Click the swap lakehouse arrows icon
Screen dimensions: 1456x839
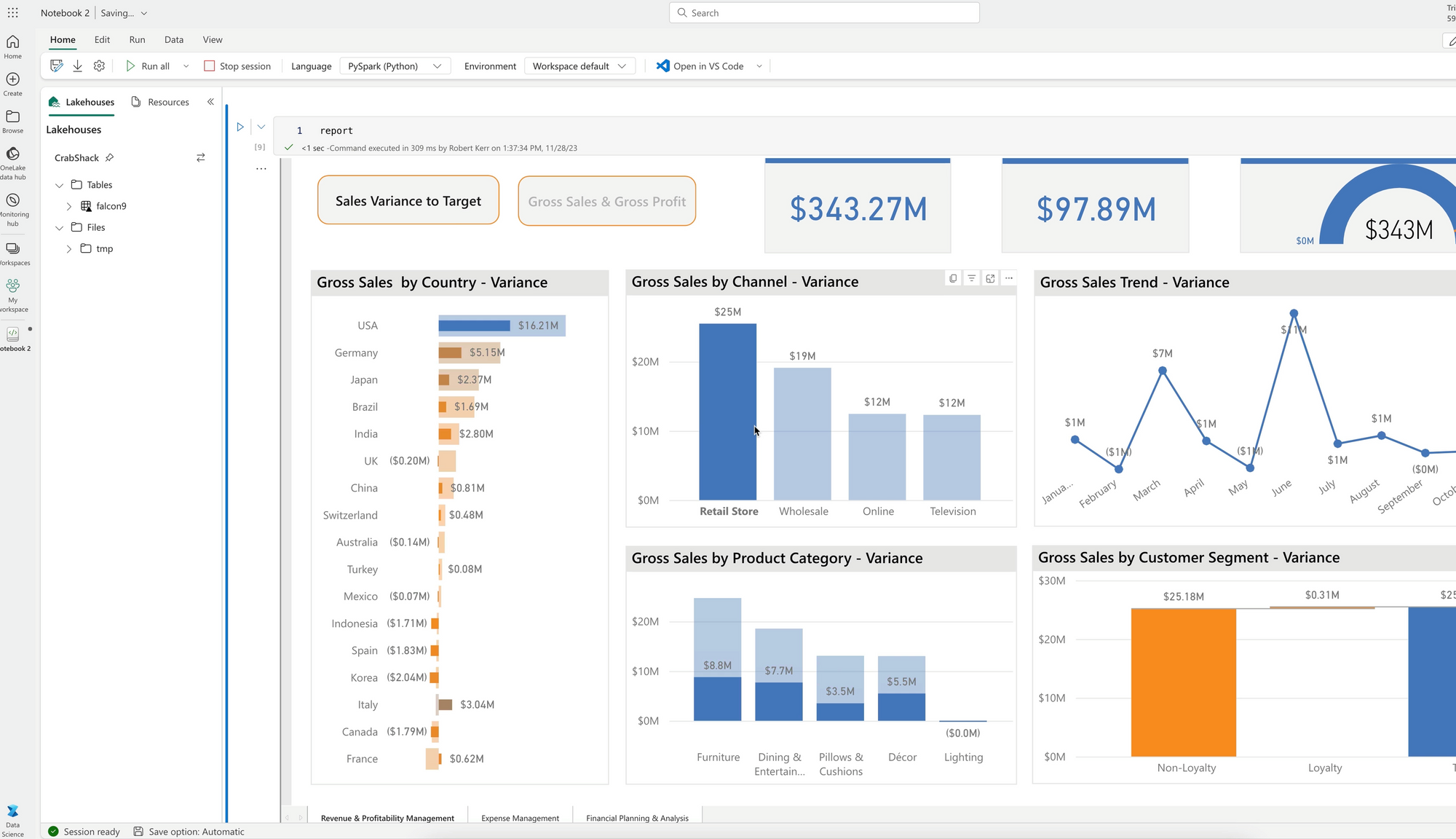(x=201, y=157)
